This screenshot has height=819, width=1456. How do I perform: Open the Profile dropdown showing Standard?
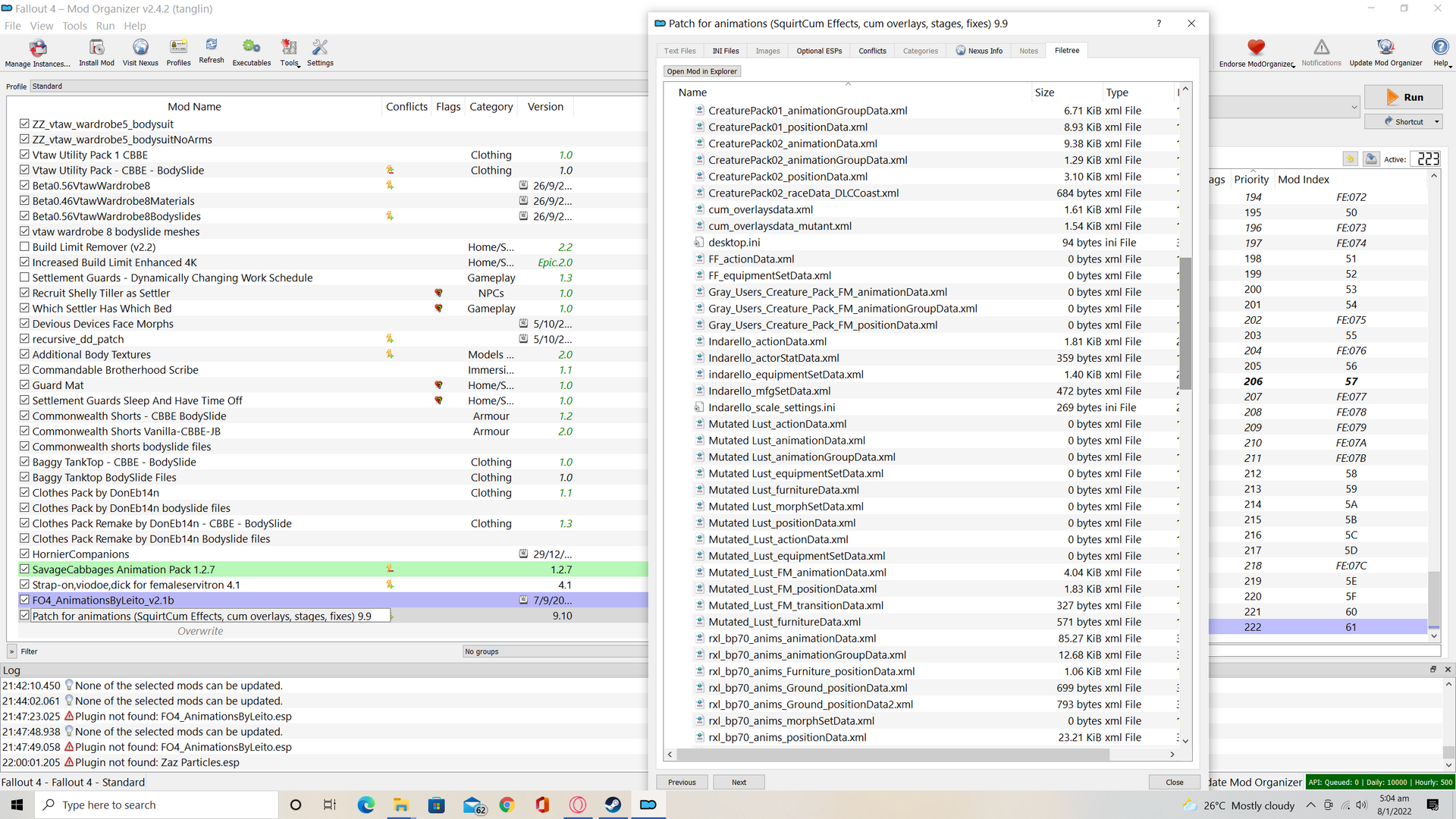(337, 86)
